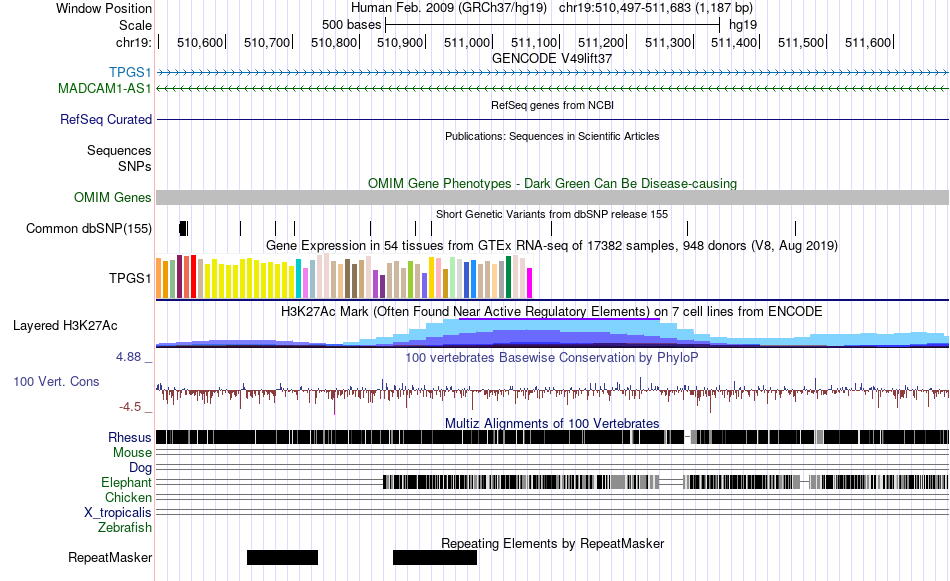The height and width of the screenshot is (581, 950).
Task: Select the Dog alignment row label
Action: point(140,467)
